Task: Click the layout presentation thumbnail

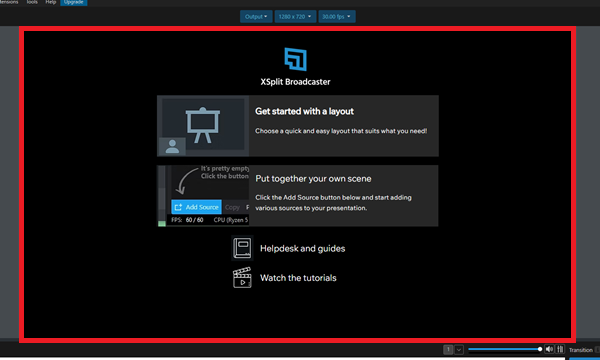Action: pos(203,126)
